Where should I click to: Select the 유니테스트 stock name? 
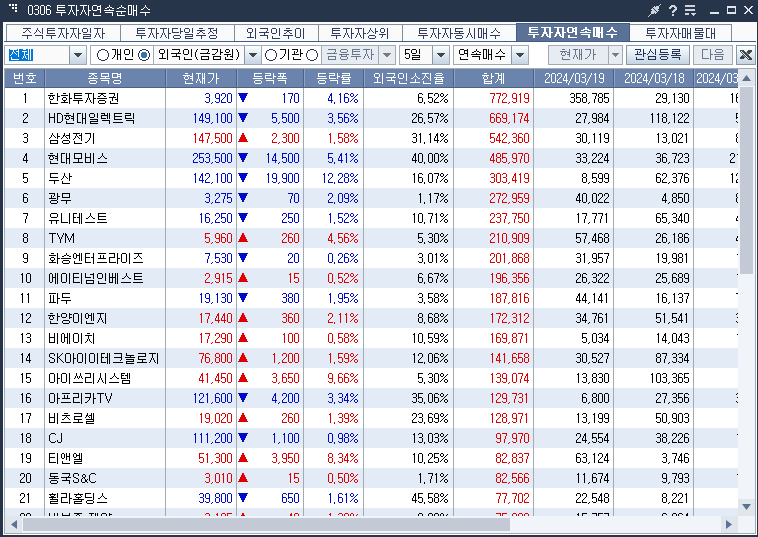77,218
